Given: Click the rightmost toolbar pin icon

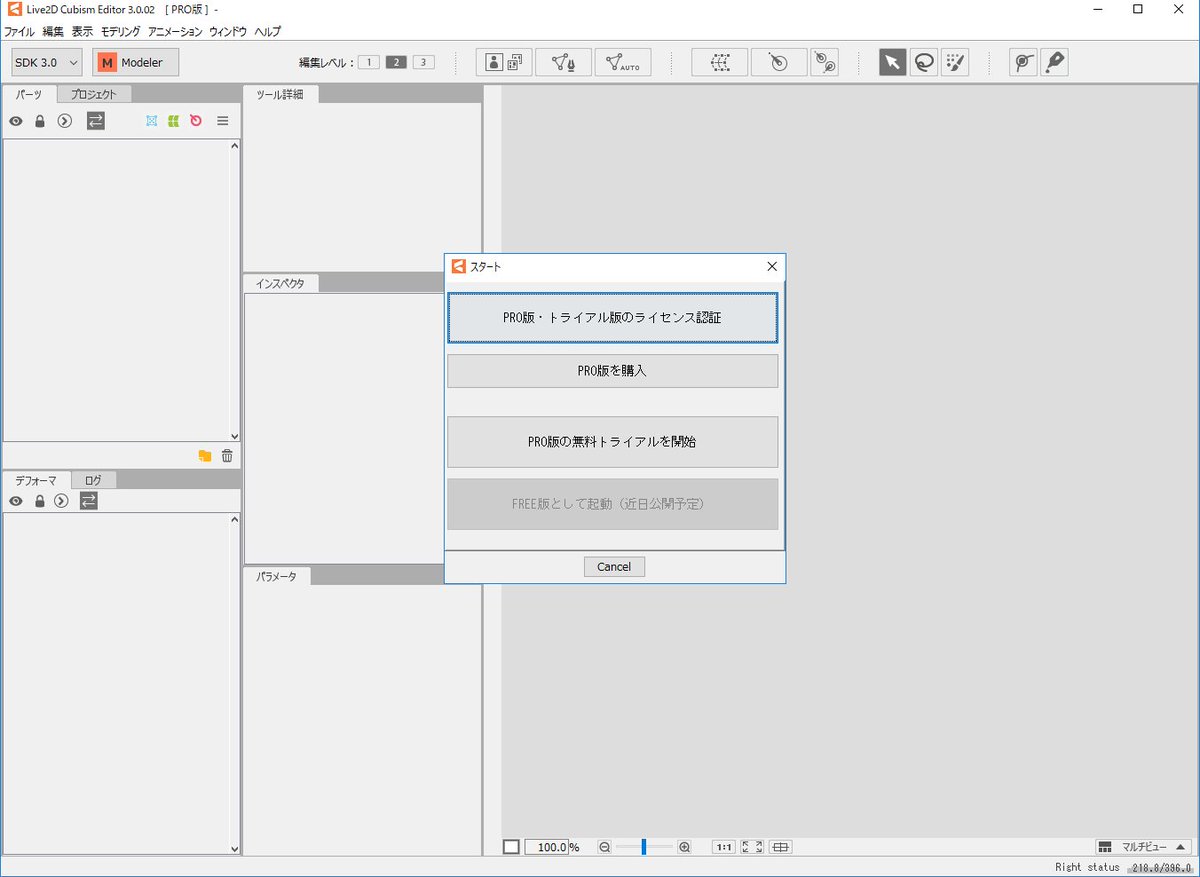Looking at the screenshot, I should click(x=1054, y=62).
